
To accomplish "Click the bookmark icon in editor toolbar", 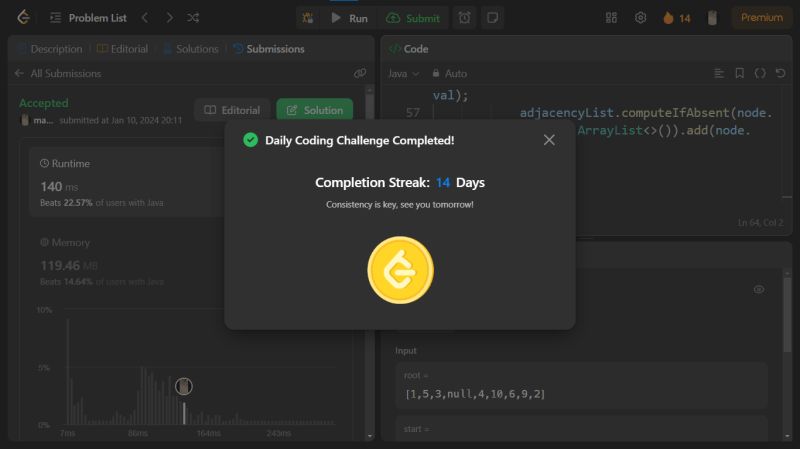I will pyautogui.click(x=739, y=73).
